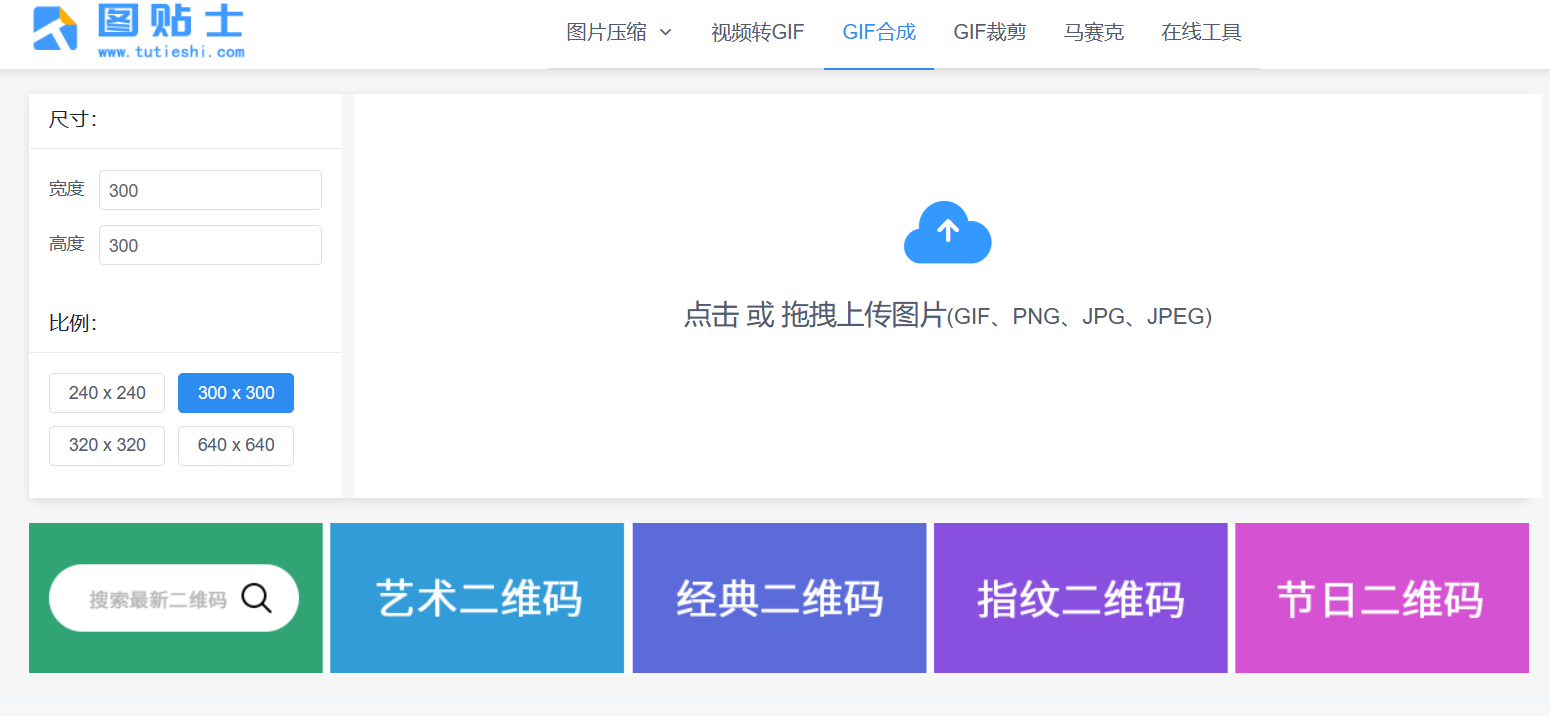Screen dimensions: 1550x716
Task: Open the 艺术二维码 banner
Action: (477, 598)
